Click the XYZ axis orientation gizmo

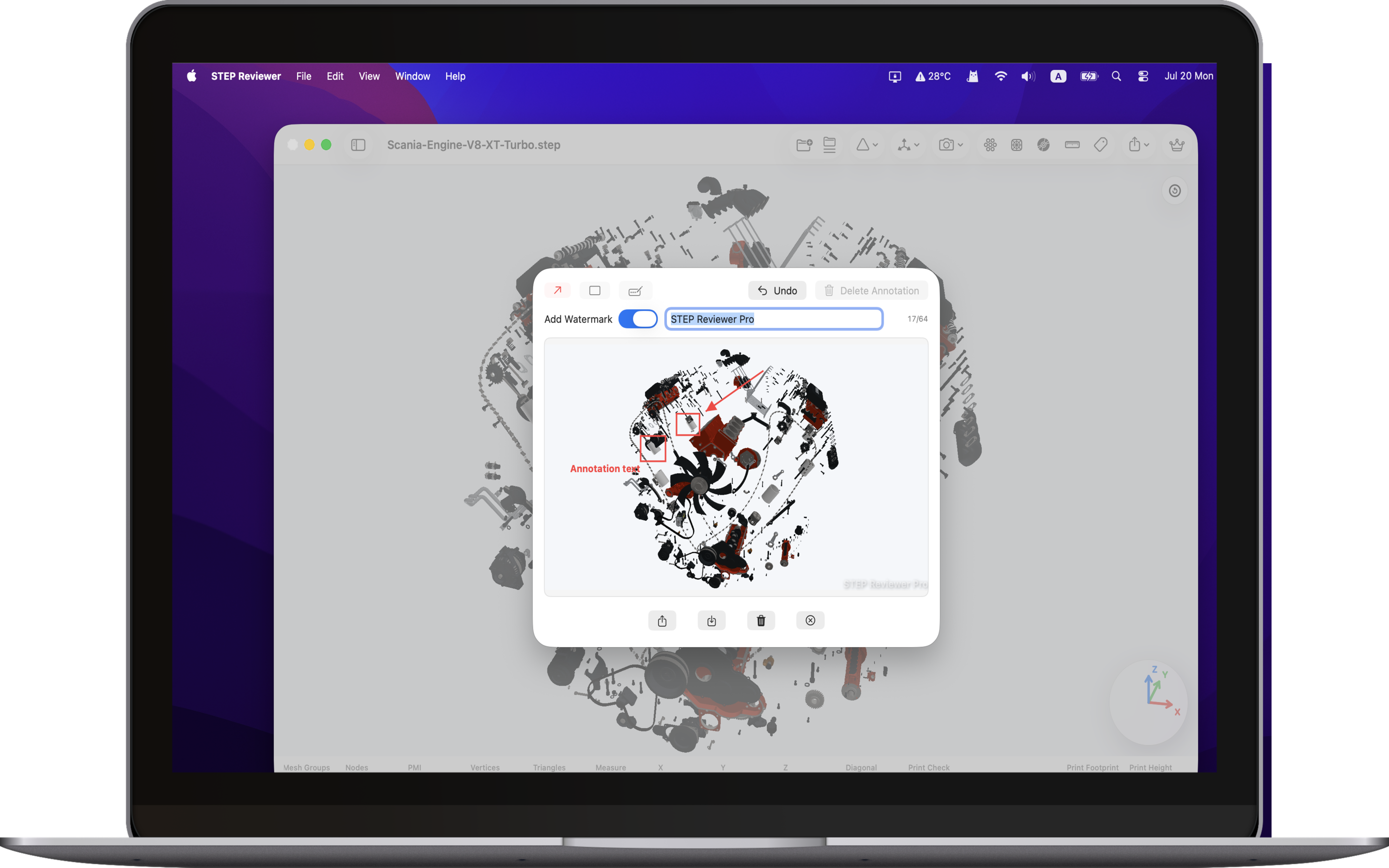pyautogui.click(x=1149, y=702)
